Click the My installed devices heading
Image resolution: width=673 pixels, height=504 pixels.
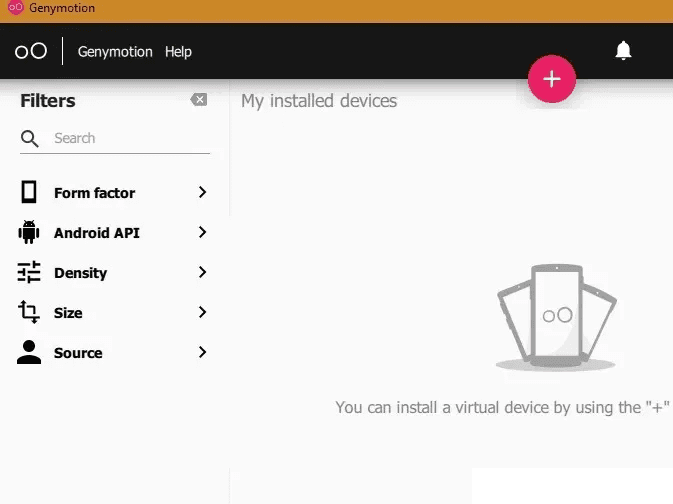click(319, 101)
